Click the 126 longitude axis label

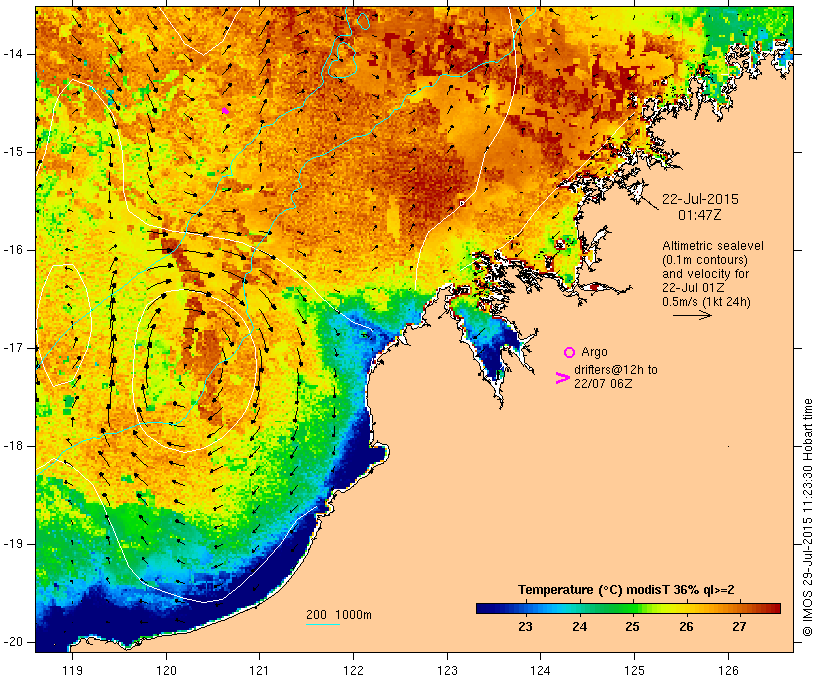[x=728, y=670]
